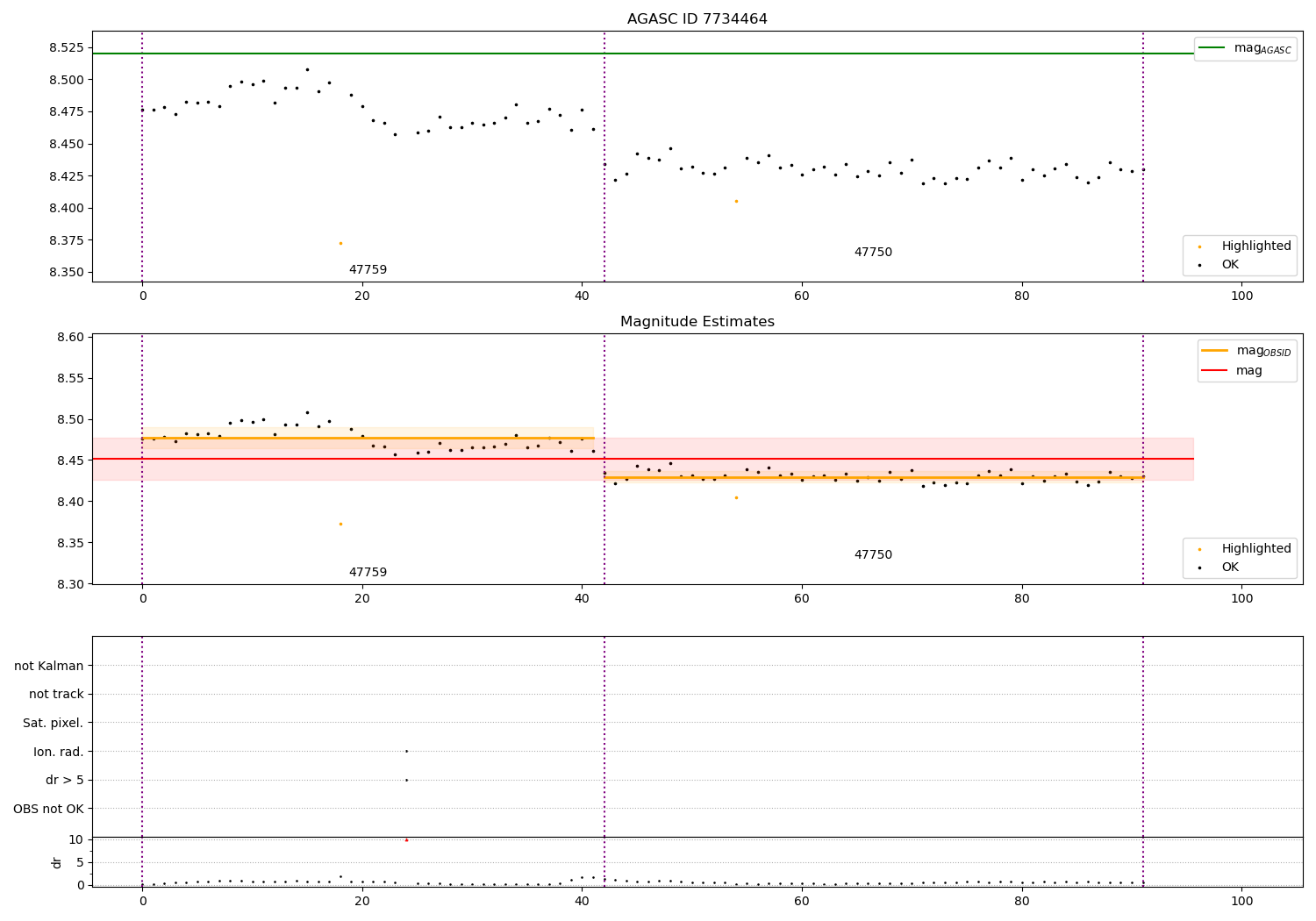Click the 8.525 y-axis tick label
1316x921 pixels.
pos(66,47)
